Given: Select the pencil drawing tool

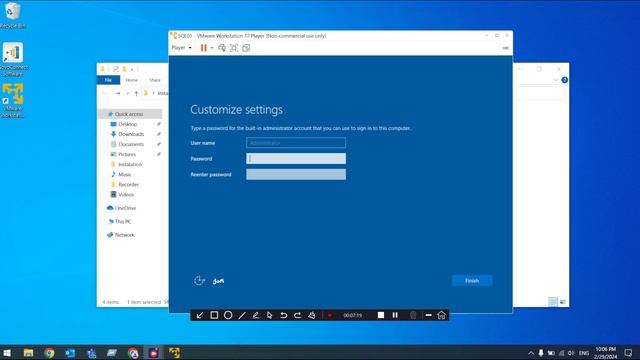Looking at the screenshot, I should (x=256, y=315).
